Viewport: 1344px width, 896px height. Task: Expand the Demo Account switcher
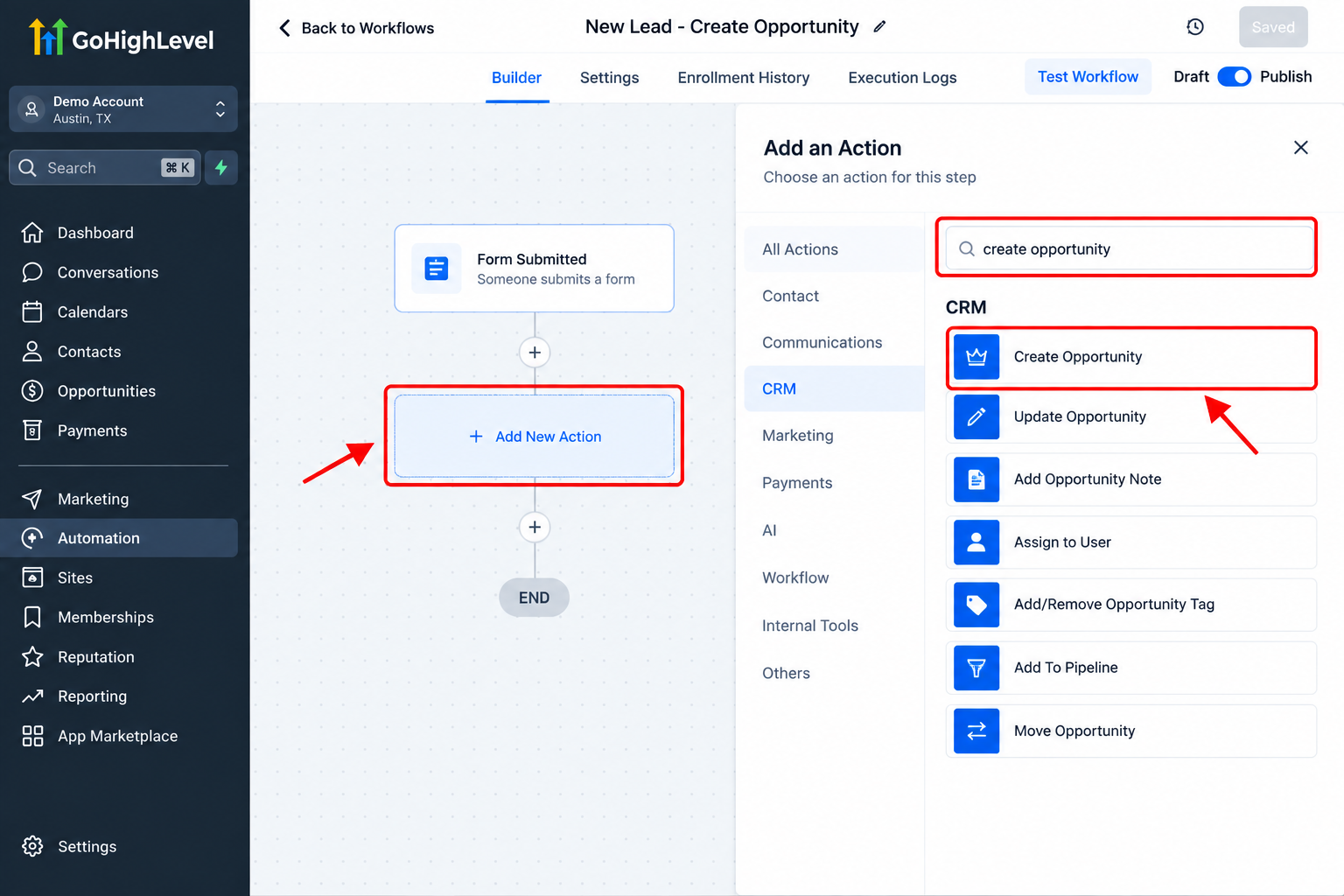(123, 109)
